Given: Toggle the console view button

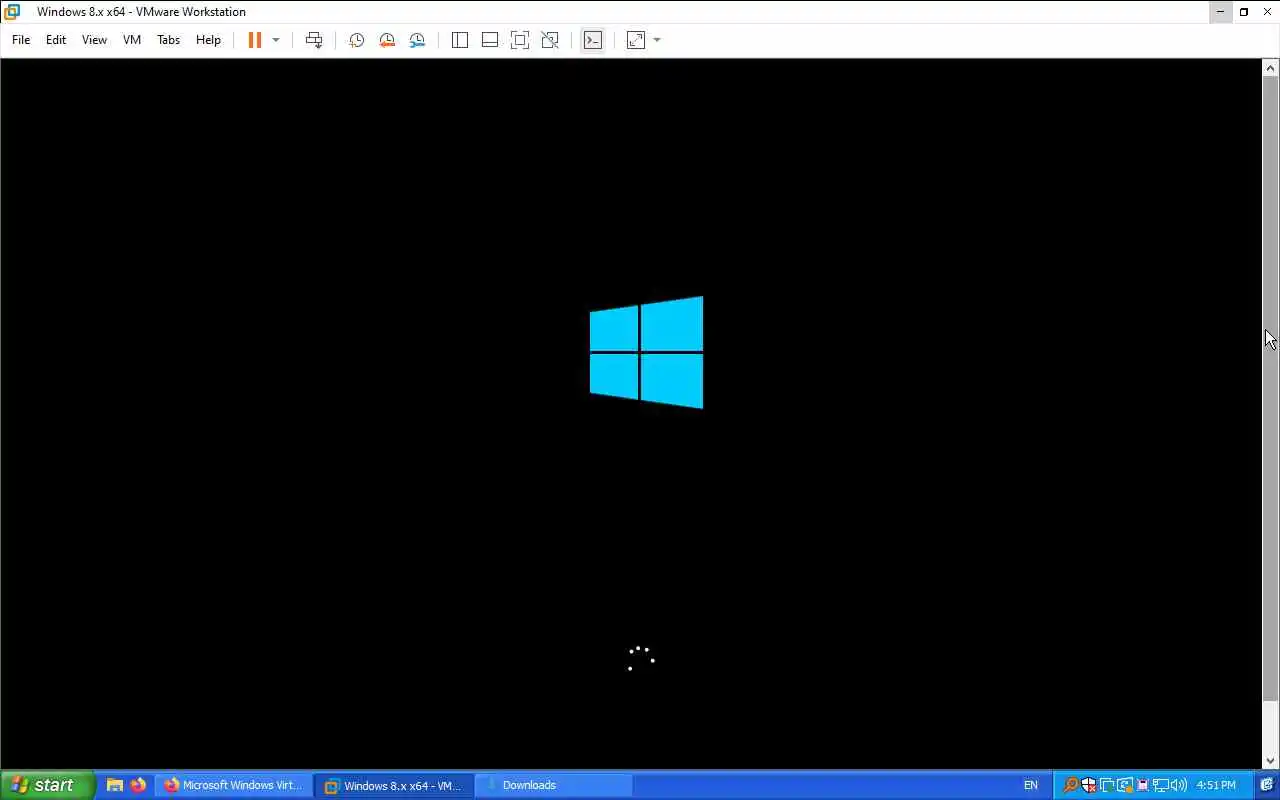Looking at the screenshot, I should click(x=593, y=40).
